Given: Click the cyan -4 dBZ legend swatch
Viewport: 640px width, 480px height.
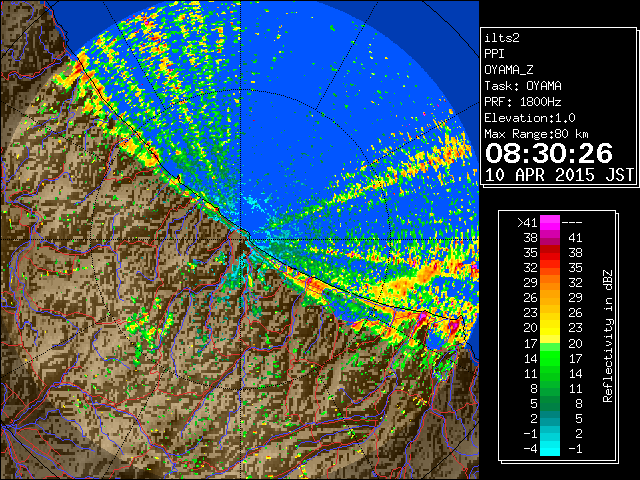Looking at the screenshot, I should (550, 448).
